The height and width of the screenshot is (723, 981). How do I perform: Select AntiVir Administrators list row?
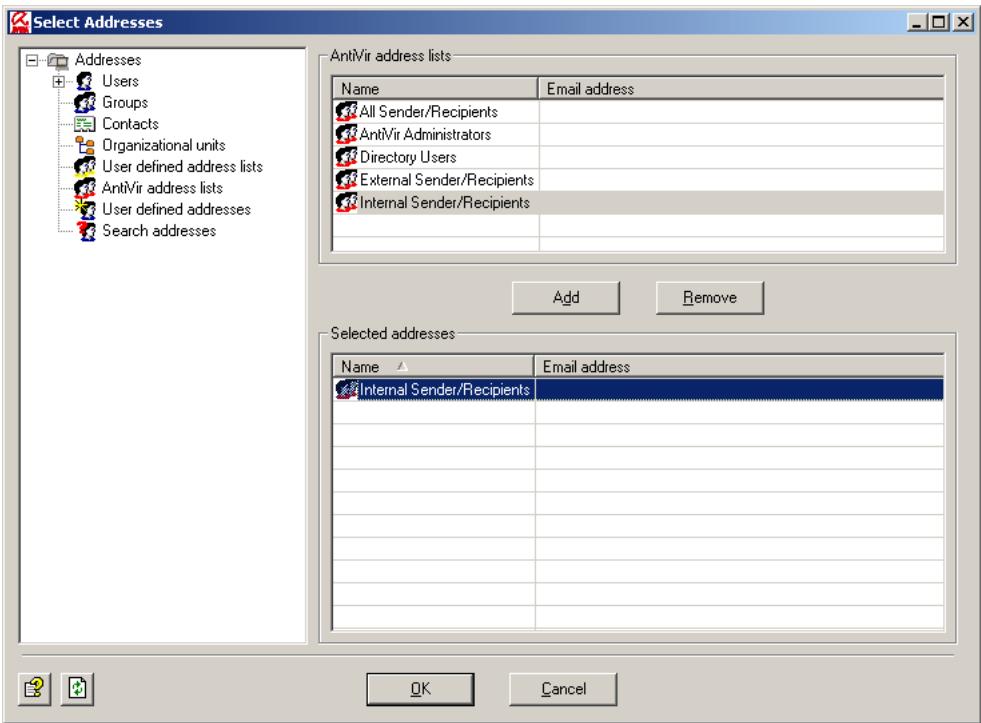(638, 134)
